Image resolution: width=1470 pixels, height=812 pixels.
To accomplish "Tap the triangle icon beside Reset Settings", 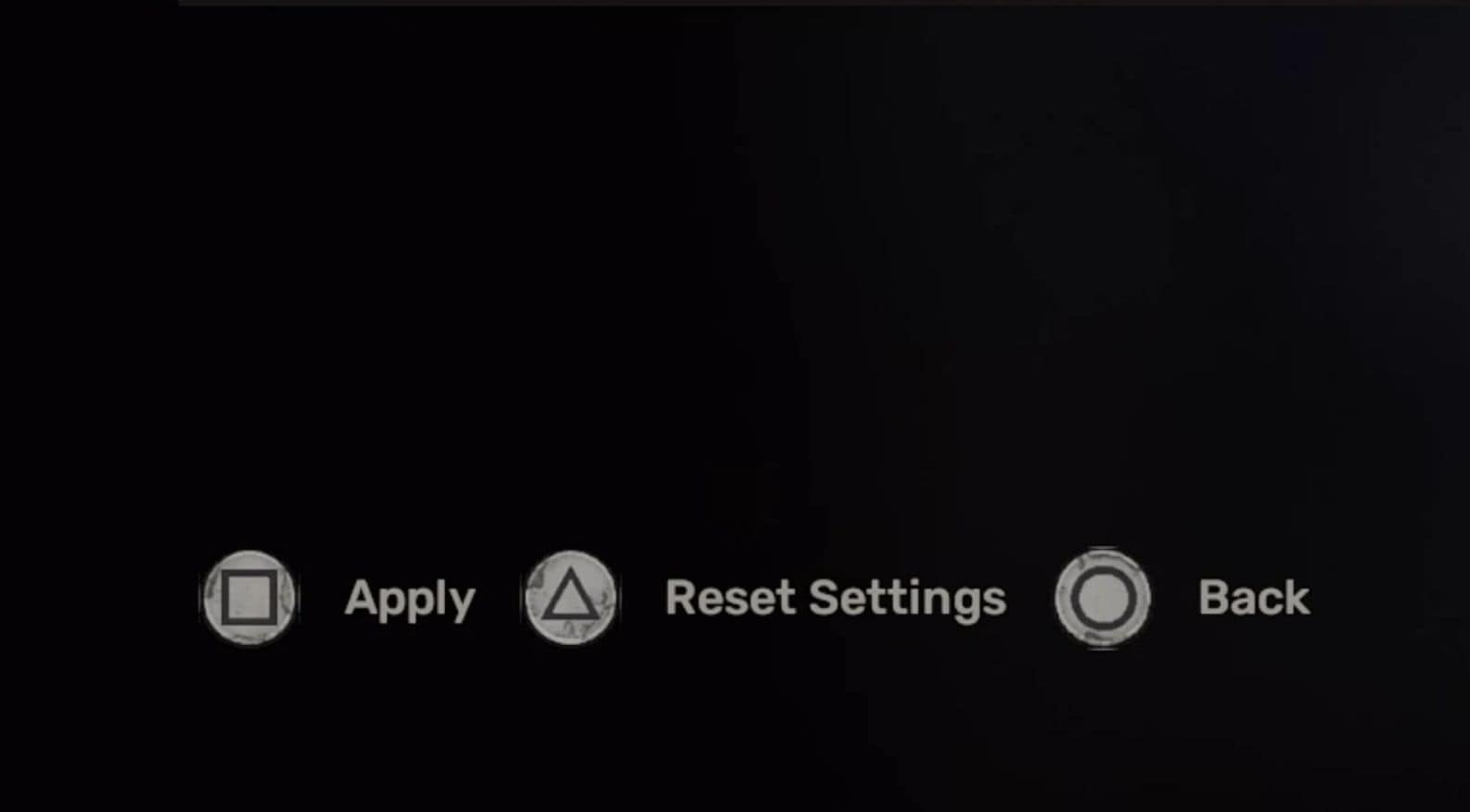I will [x=570, y=598].
